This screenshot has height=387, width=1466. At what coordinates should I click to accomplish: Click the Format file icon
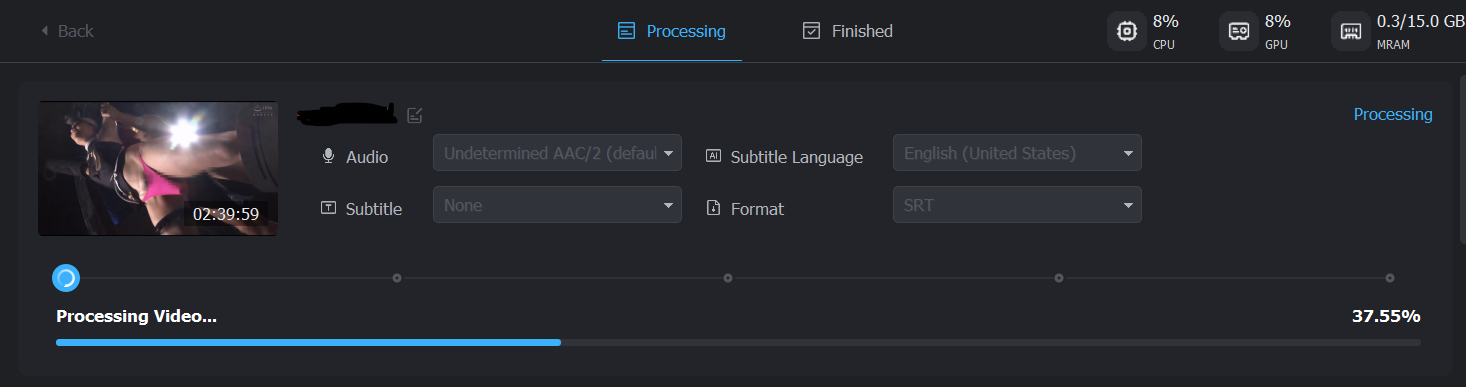[x=713, y=208]
